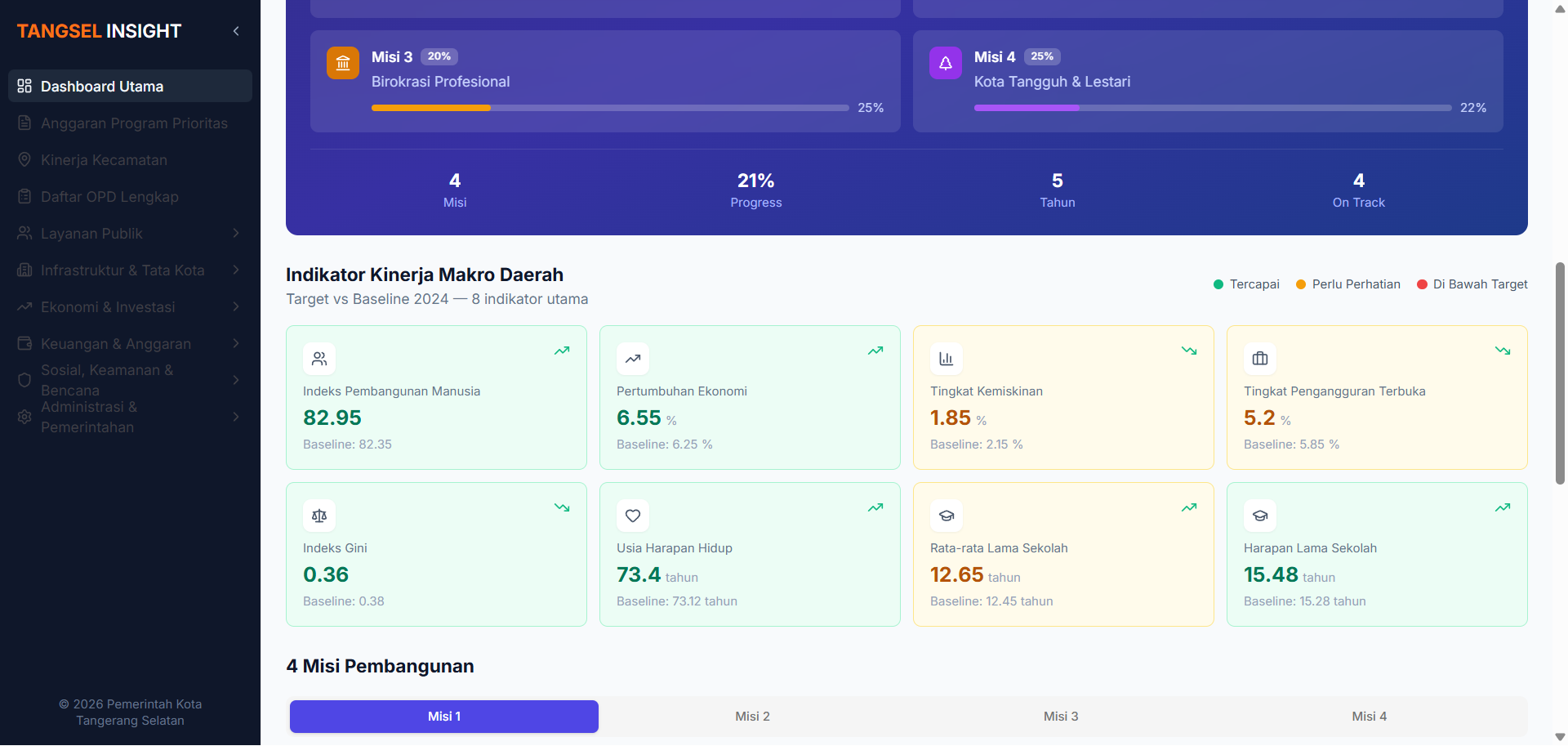Screen dimensions: 1568x746
Task: Select the Misi 4 tab
Action: [x=1369, y=717]
